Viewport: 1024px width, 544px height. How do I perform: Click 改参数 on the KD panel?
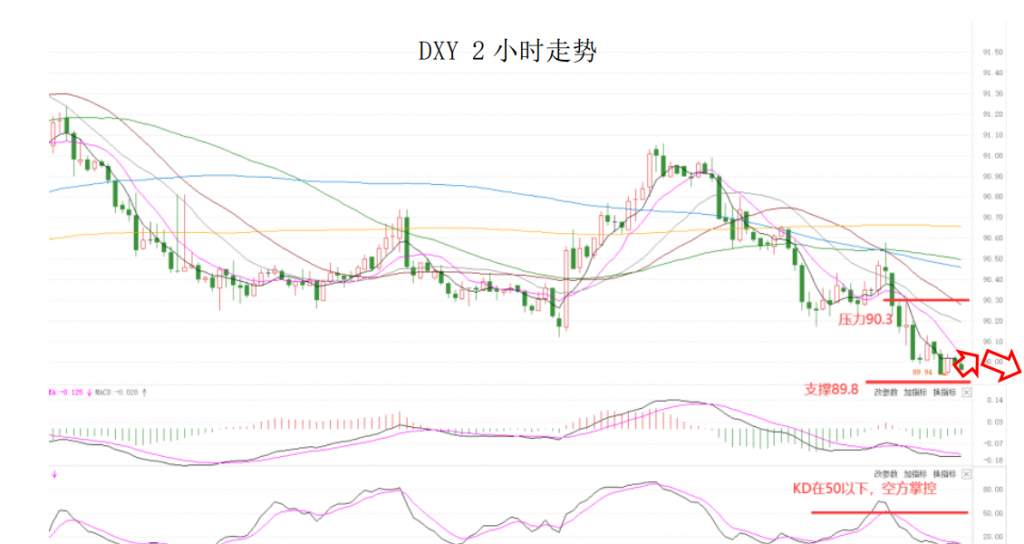(x=886, y=473)
